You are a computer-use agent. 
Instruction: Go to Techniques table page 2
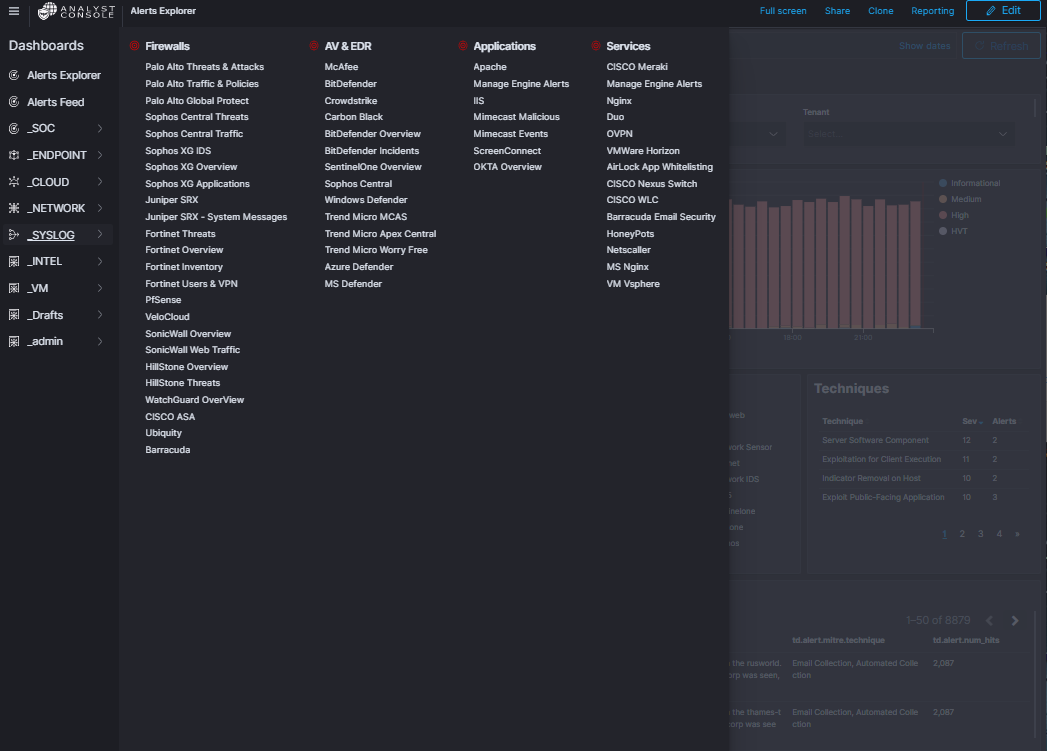click(962, 534)
